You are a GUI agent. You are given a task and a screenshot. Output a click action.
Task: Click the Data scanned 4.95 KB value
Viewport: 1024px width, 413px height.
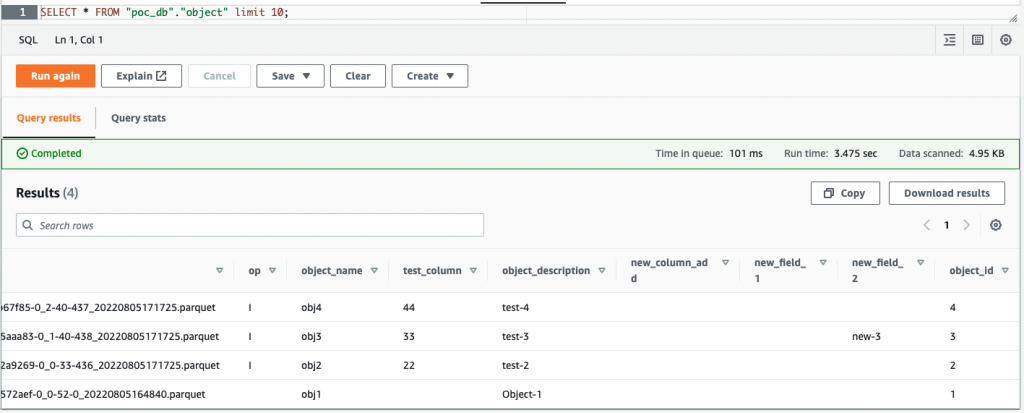click(987, 154)
